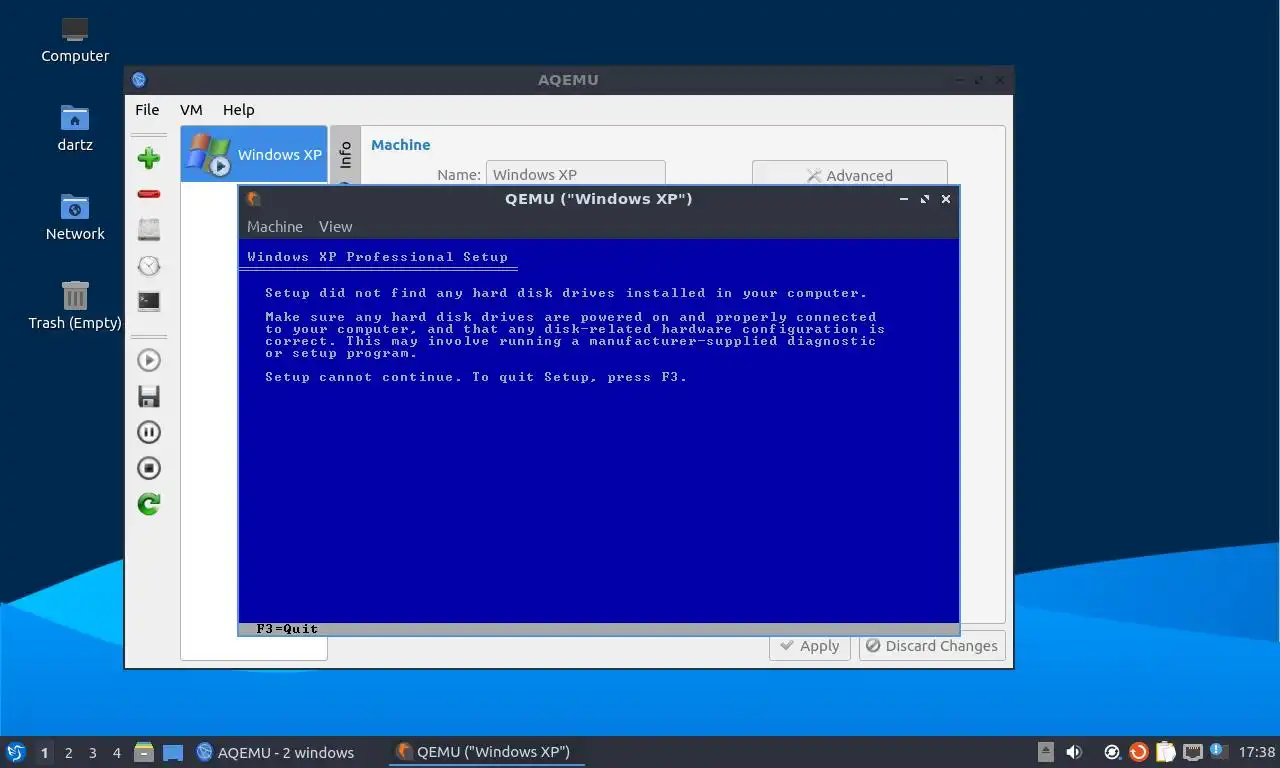Open the dartz home folder desktop icon
The image size is (1280, 768).
pyautogui.click(x=75, y=129)
